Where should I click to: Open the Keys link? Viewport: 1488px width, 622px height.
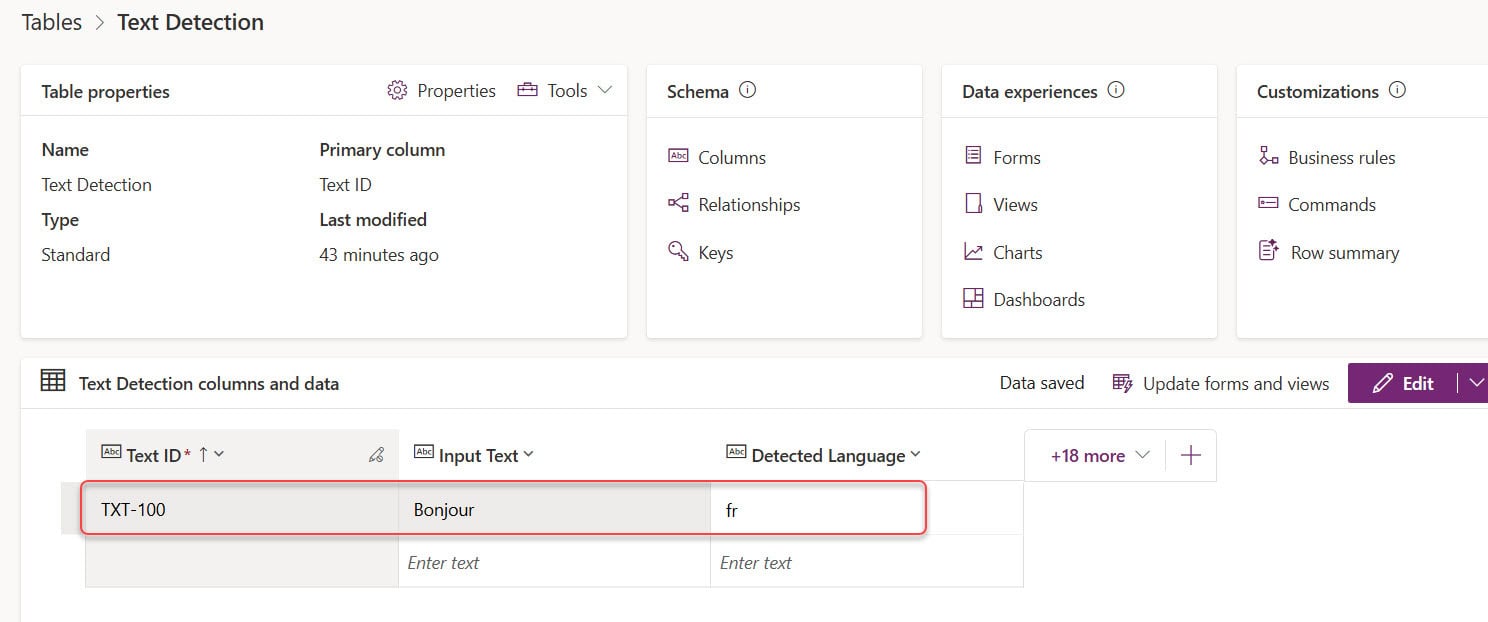716,253
